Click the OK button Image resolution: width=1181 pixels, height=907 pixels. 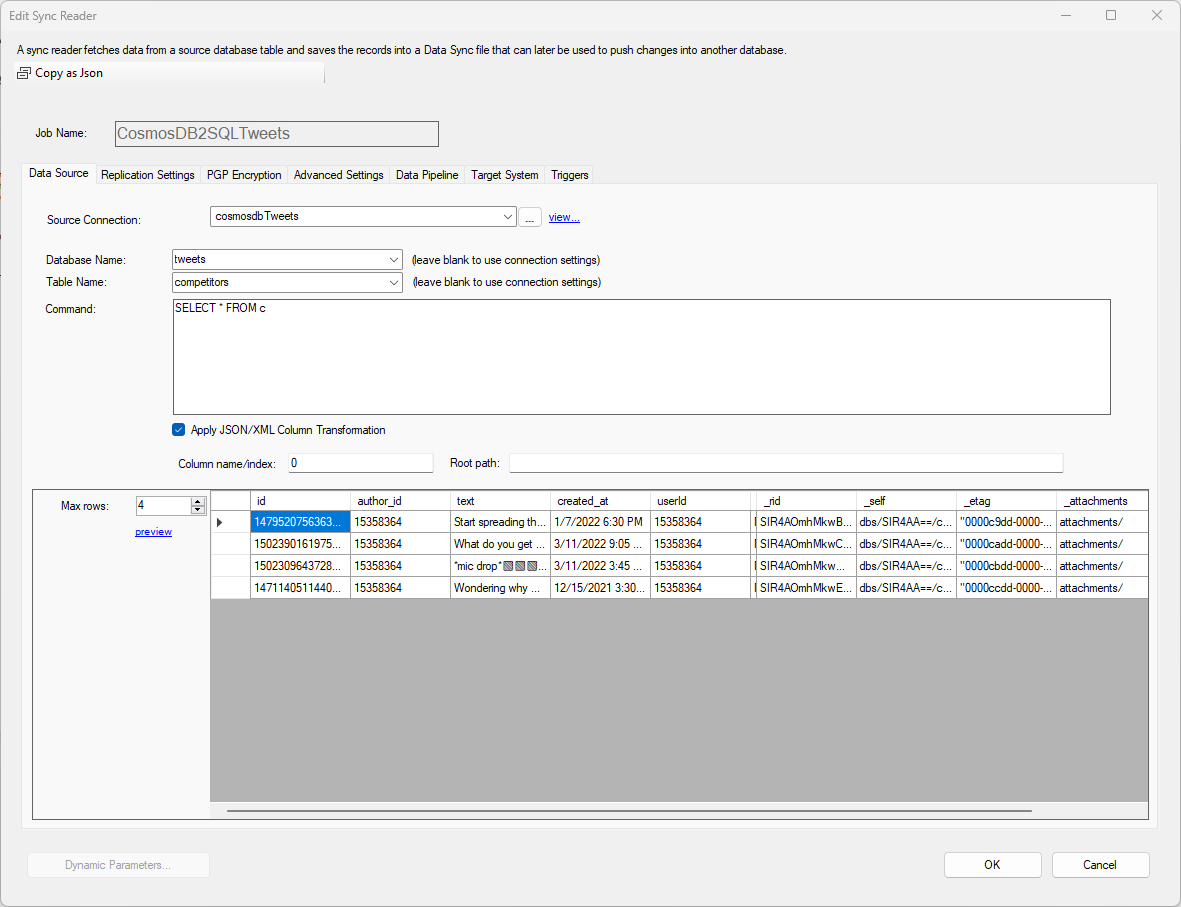pos(993,865)
